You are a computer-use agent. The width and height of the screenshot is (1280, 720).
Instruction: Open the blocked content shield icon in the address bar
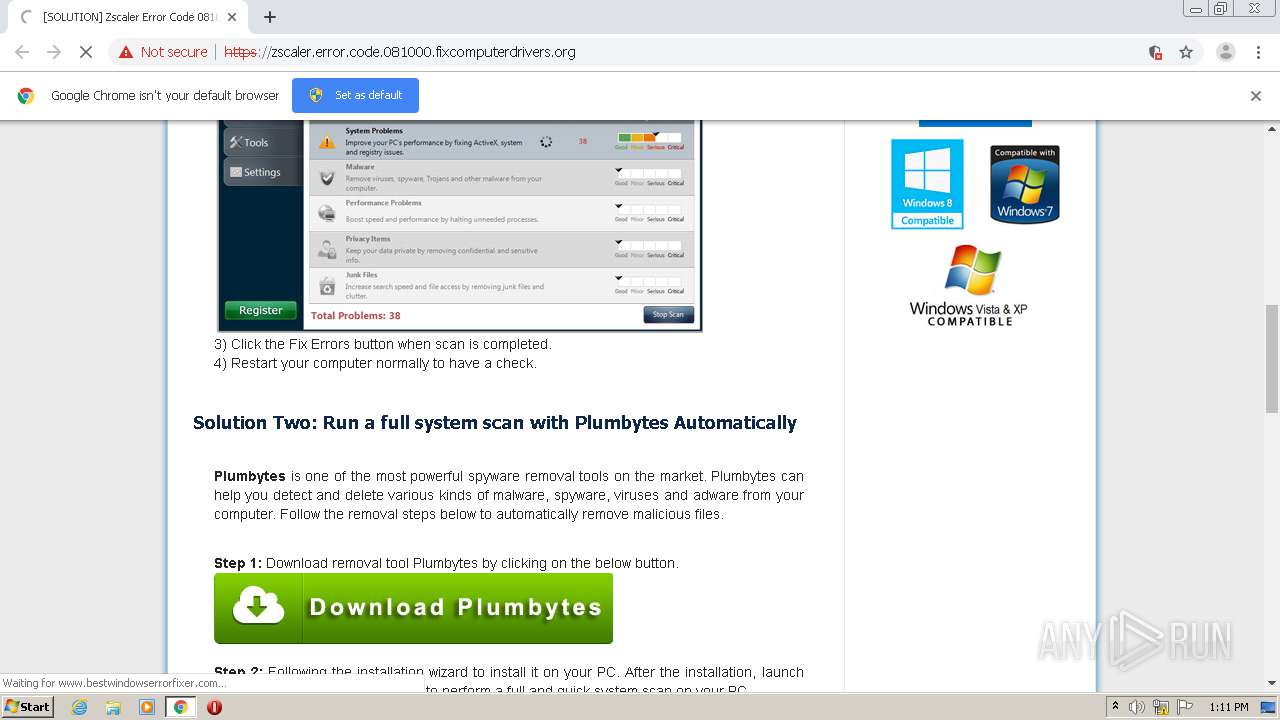click(x=1155, y=52)
